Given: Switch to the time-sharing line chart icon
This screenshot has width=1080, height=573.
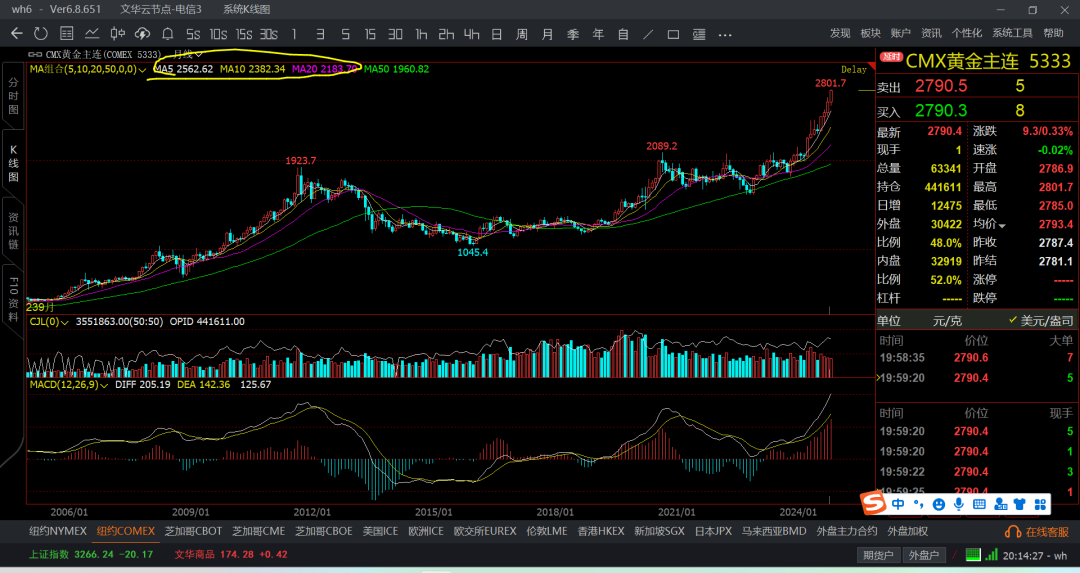Looking at the screenshot, I should click(x=92, y=34).
